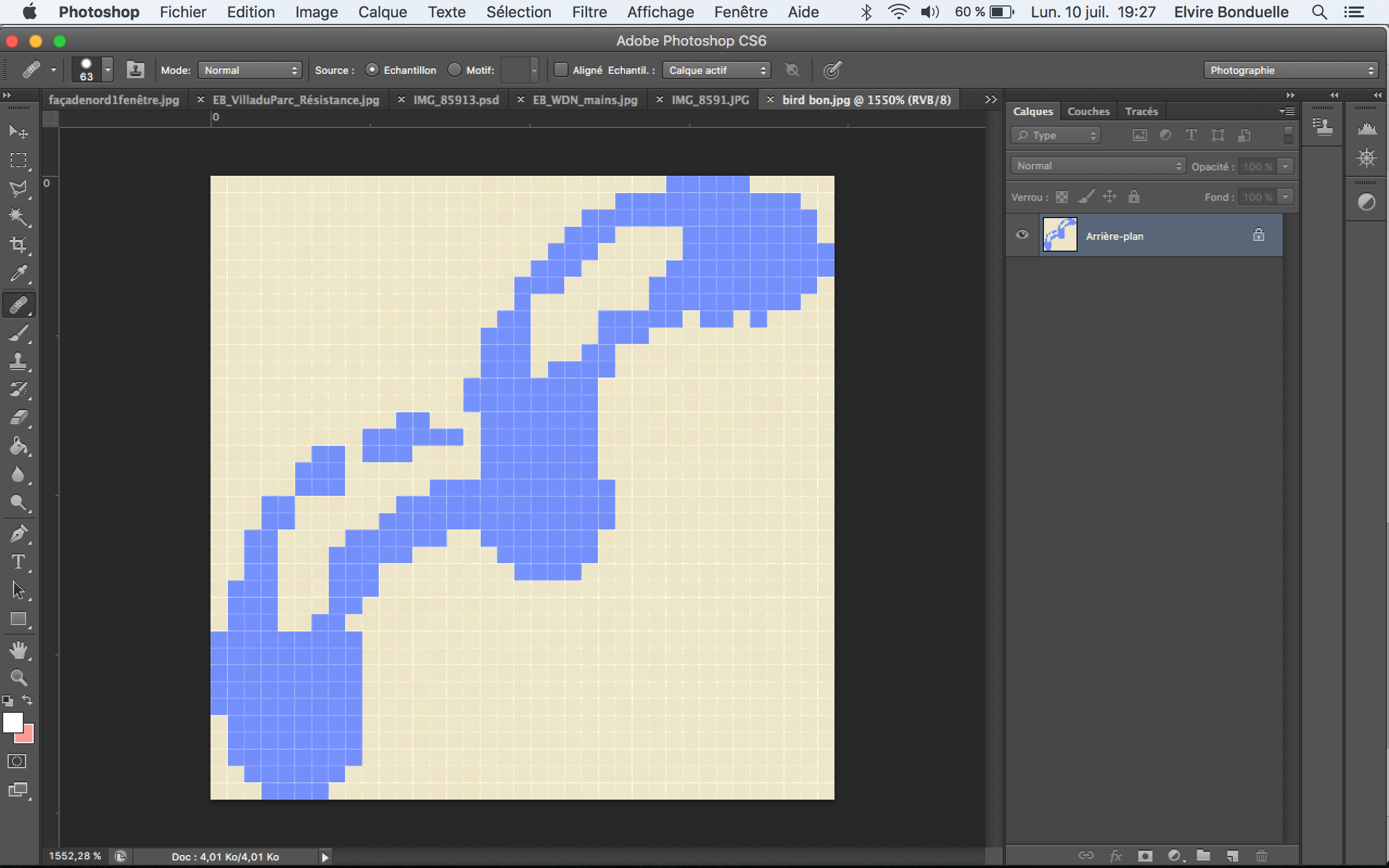Image resolution: width=1389 pixels, height=868 pixels.
Task: Select Echantillon source radio button
Action: pyautogui.click(x=373, y=70)
